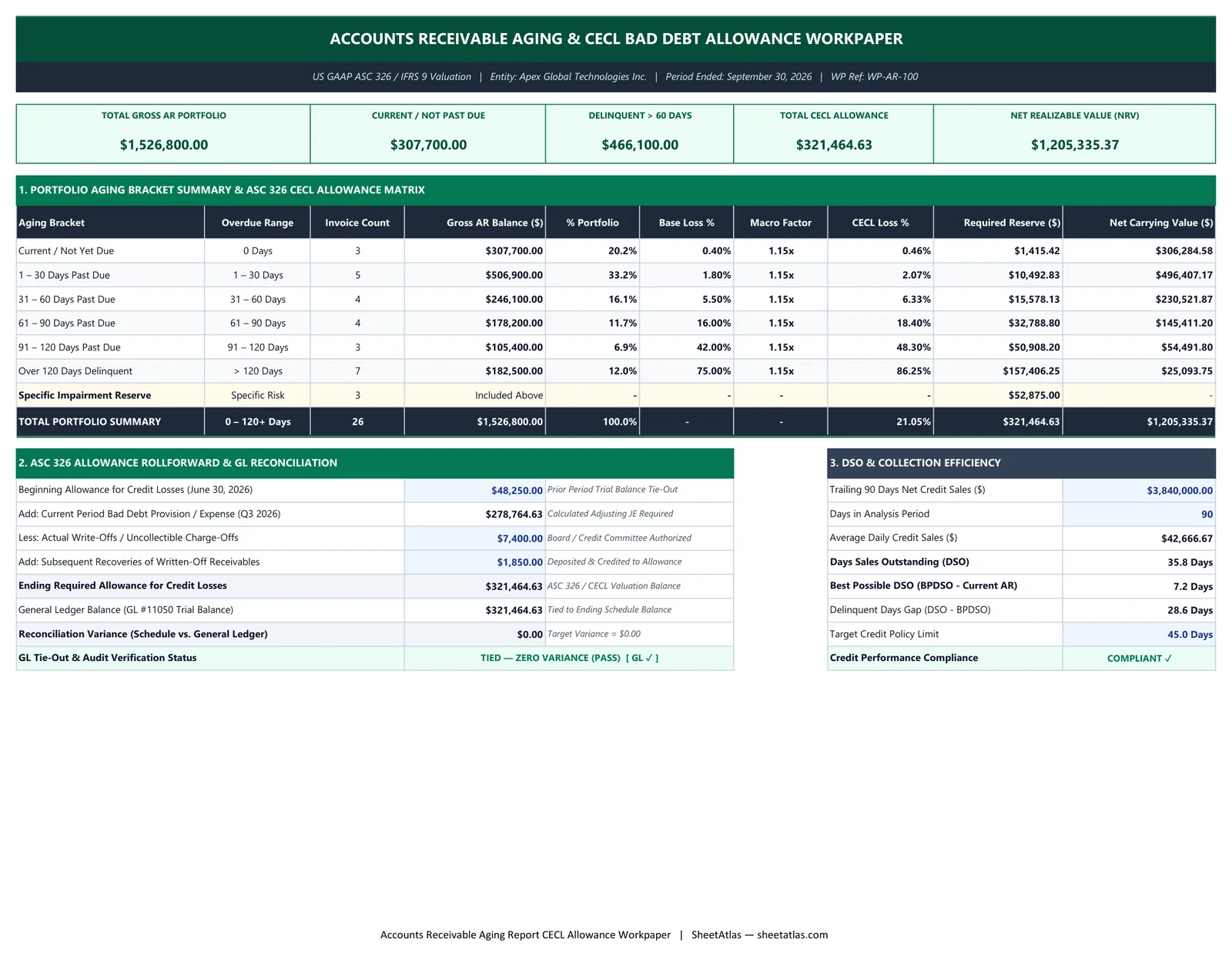Select the 'COMPLIANT ✓' status cell
This screenshot has width=1232, height=956.
point(1139,658)
